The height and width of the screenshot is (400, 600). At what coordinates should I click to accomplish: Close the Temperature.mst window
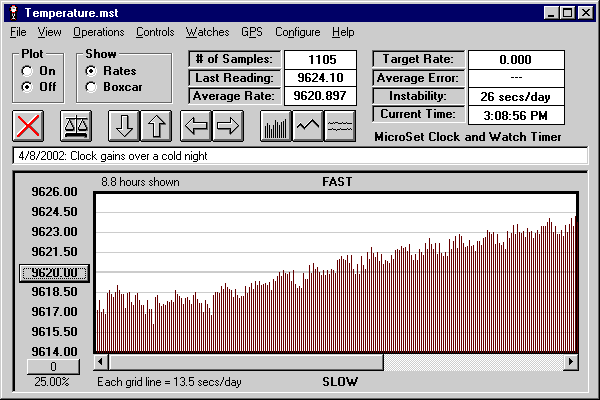click(x=585, y=13)
